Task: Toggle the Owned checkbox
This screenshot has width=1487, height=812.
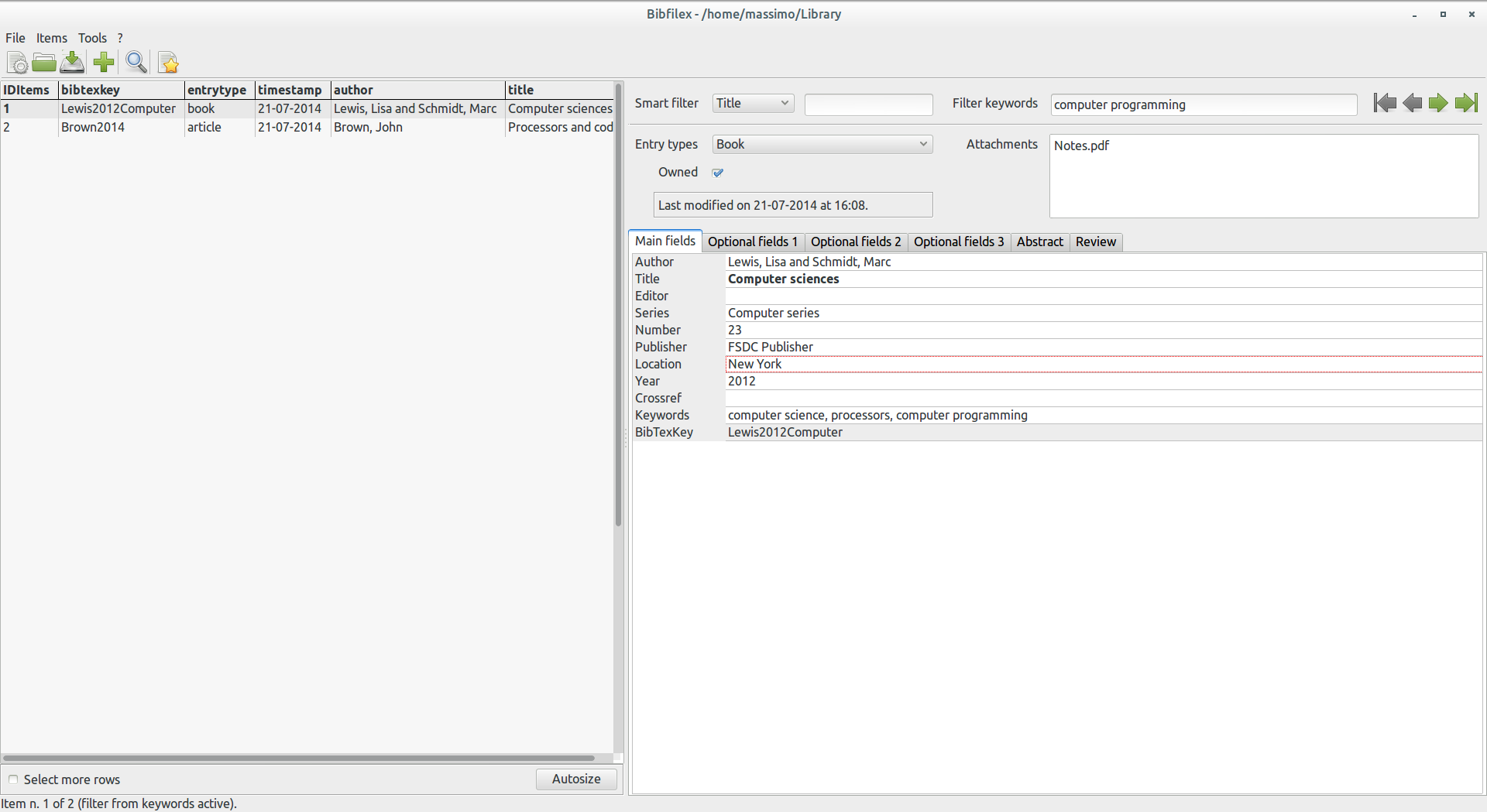Action: pyautogui.click(x=718, y=173)
